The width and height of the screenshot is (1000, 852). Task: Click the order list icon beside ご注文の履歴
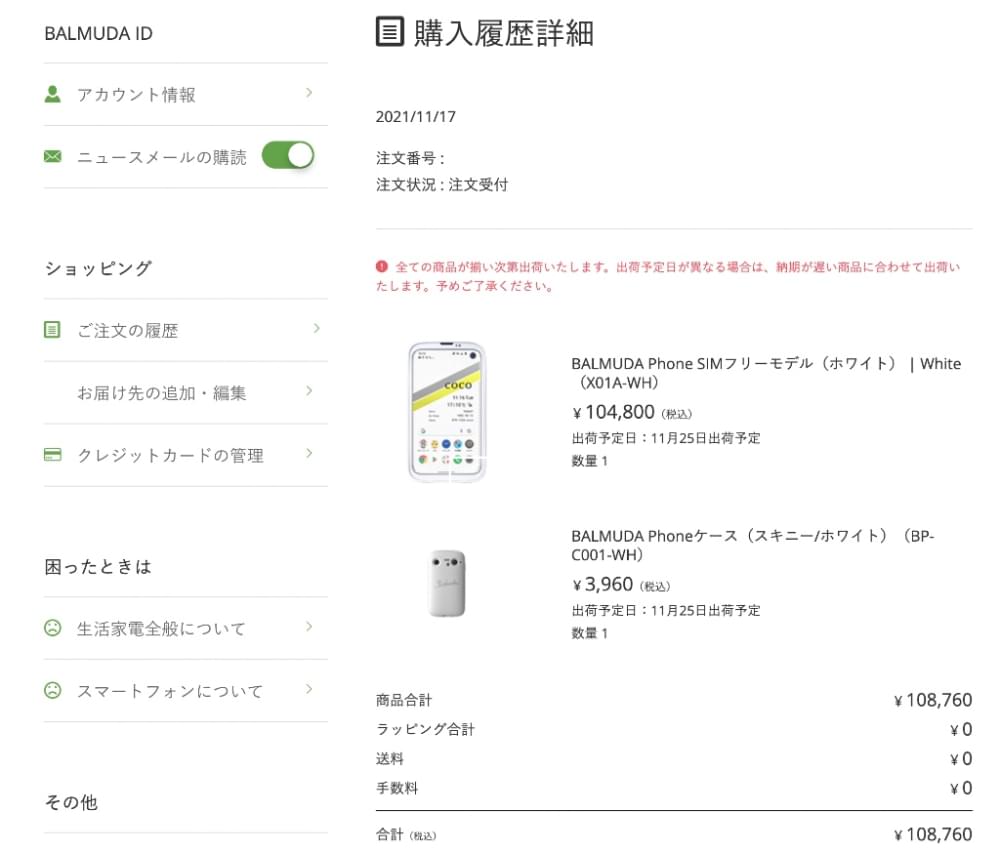pyautogui.click(x=52, y=330)
